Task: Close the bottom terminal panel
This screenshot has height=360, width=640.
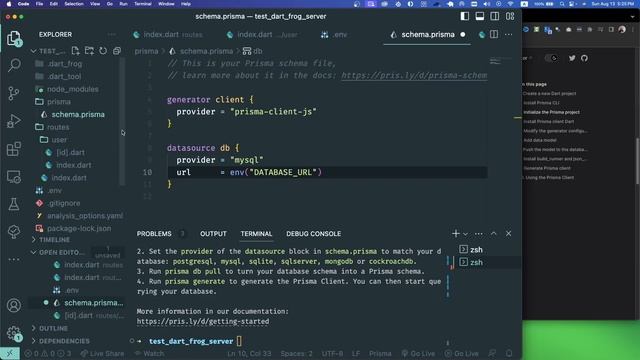Action: 509,234
